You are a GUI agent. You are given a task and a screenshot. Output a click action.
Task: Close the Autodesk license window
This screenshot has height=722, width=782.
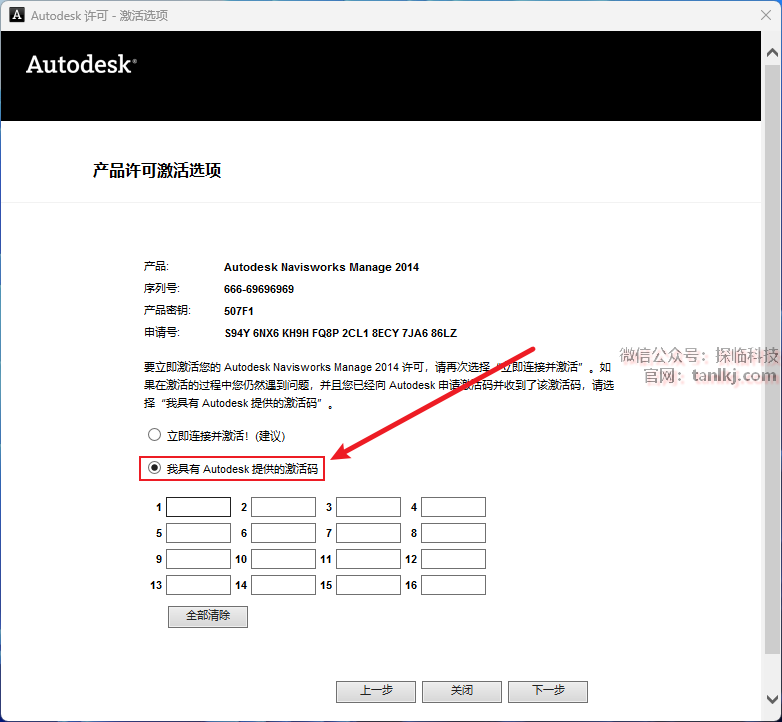pyautogui.click(x=766, y=15)
